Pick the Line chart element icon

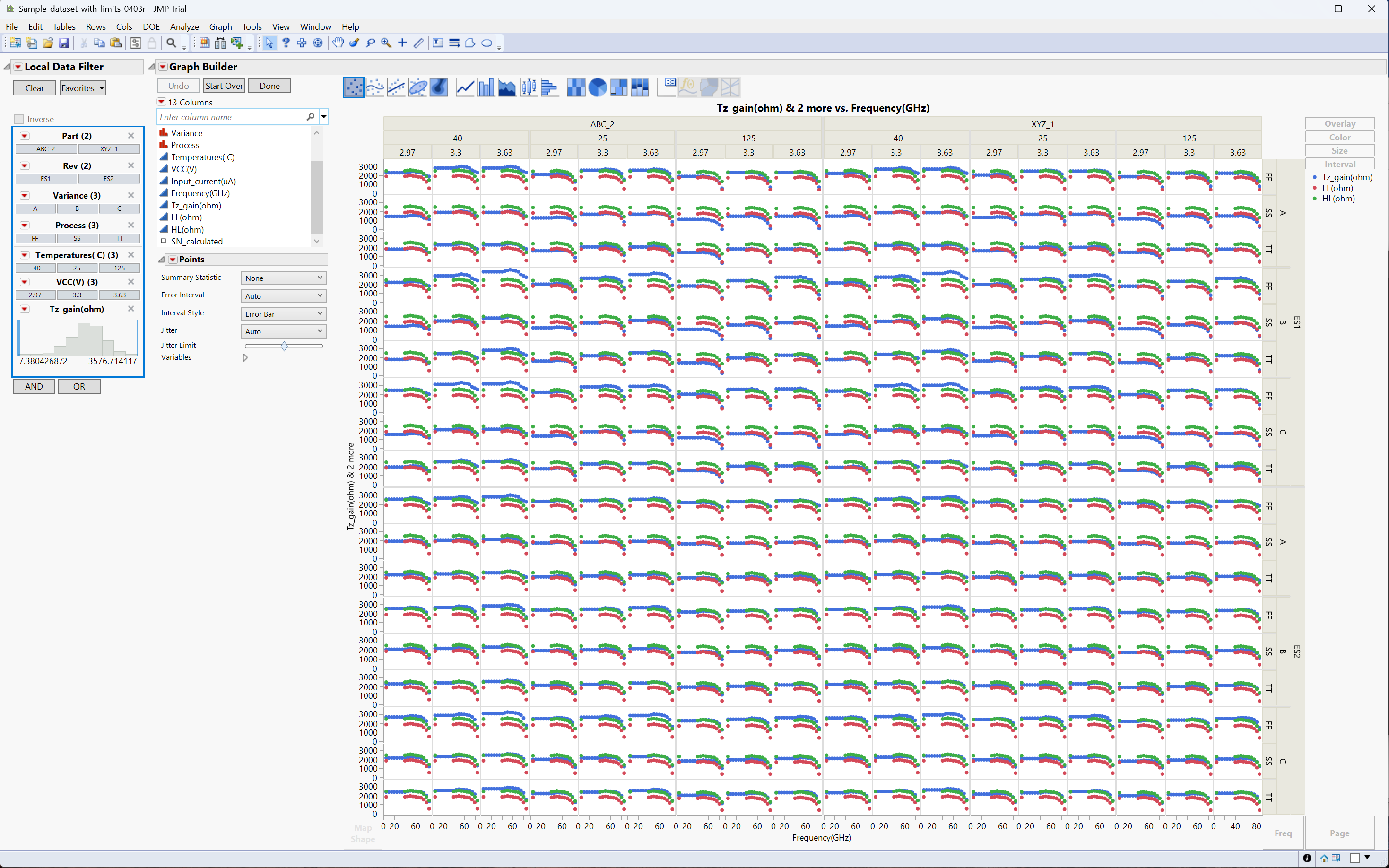click(464, 87)
